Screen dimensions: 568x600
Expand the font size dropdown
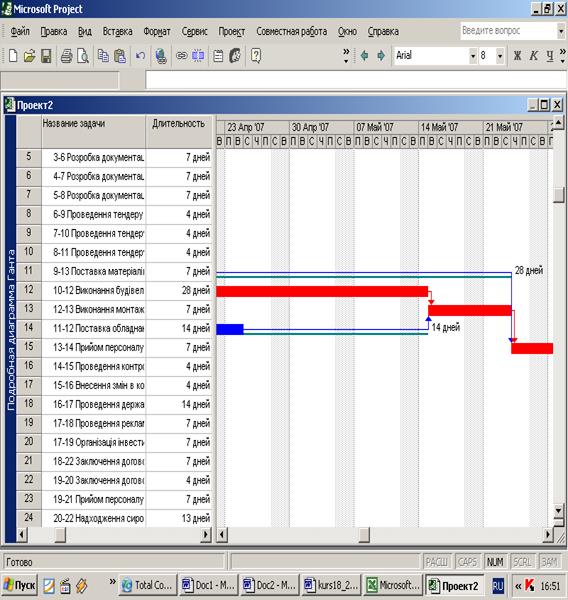coord(499,56)
